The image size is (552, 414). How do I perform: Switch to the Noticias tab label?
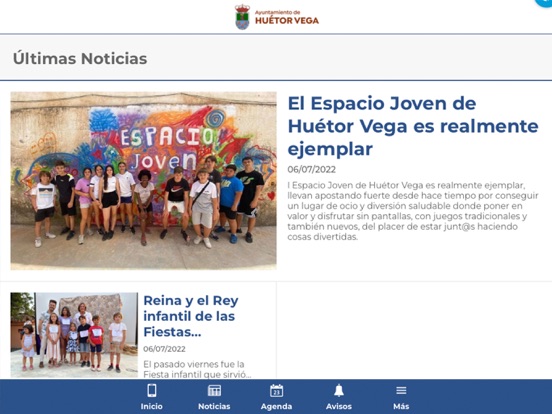point(214,406)
